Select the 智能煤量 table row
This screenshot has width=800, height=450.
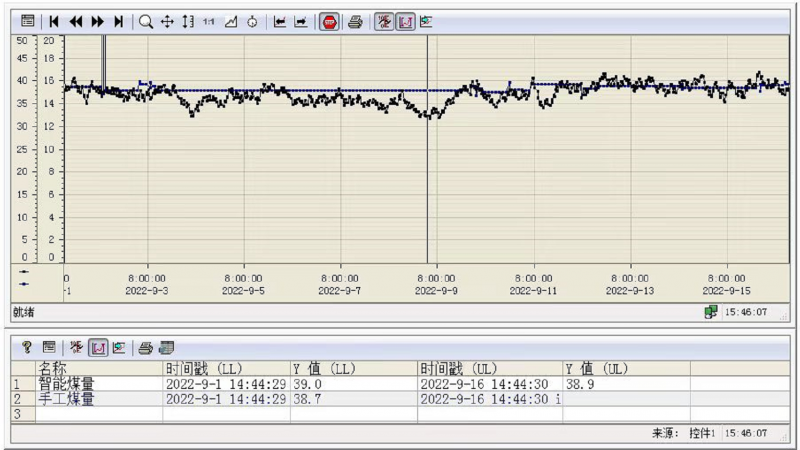68,383
